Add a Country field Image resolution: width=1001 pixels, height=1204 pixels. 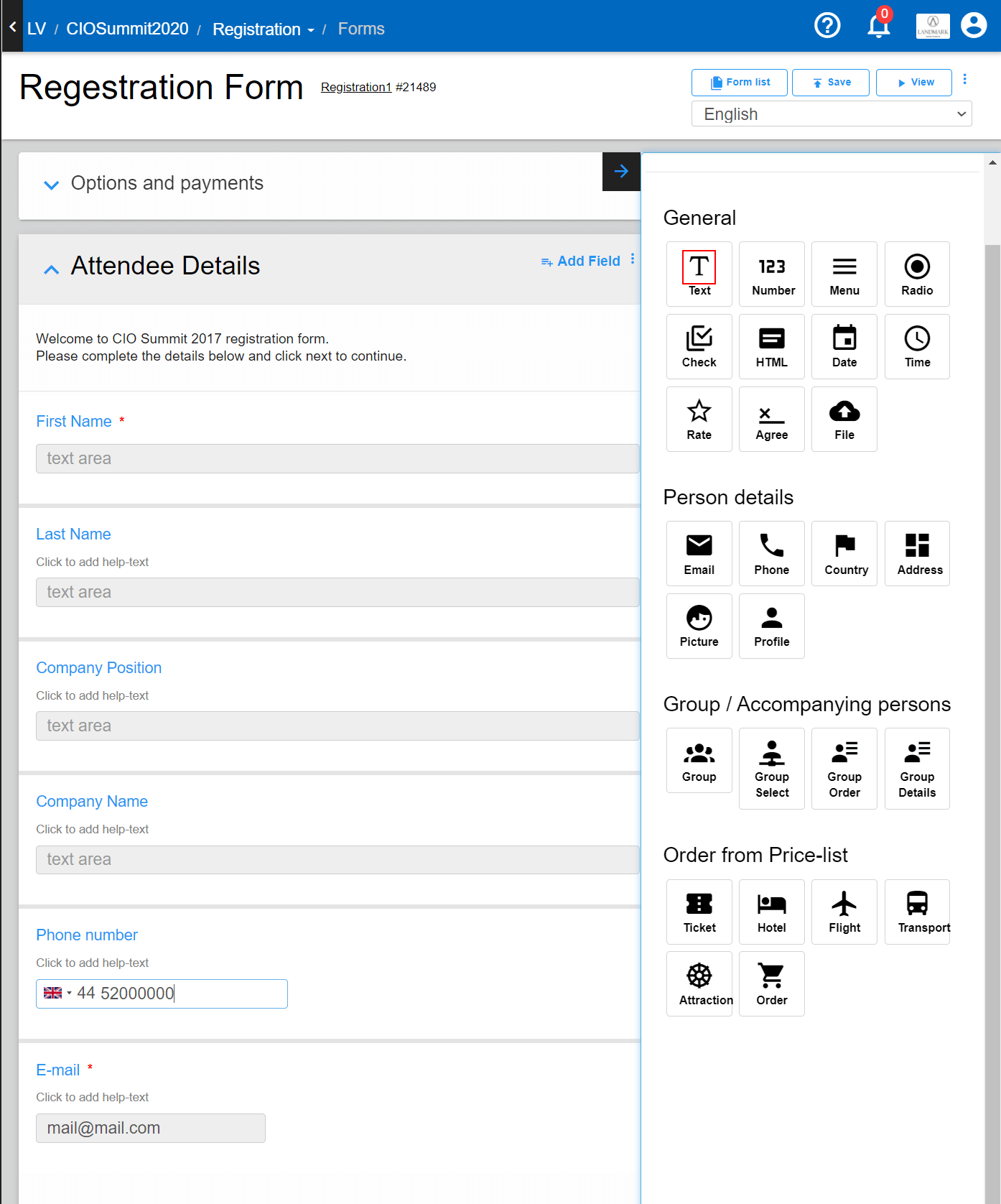coord(844,553)
